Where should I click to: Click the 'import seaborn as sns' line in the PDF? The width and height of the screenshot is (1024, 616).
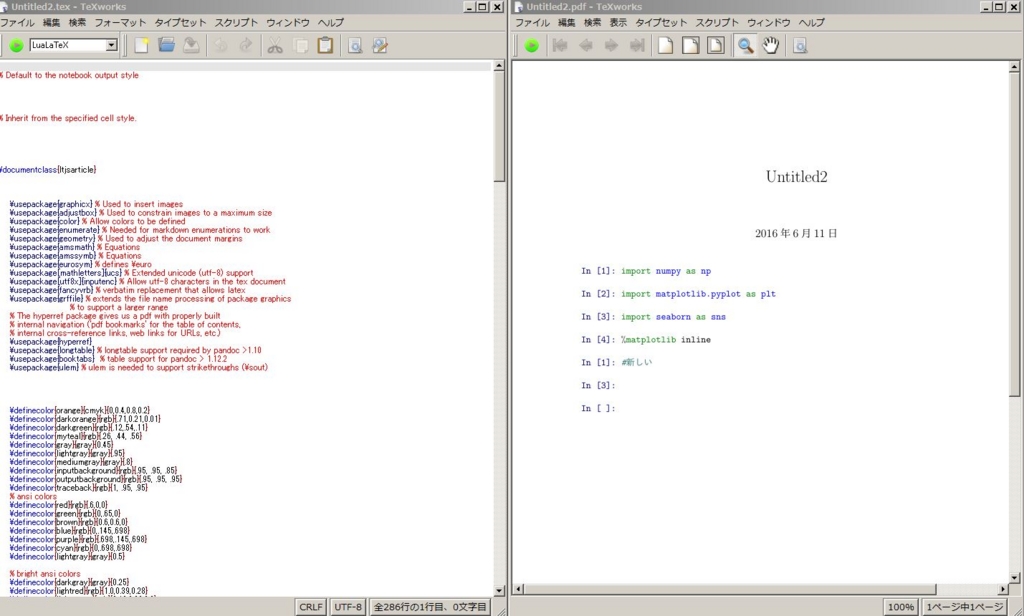coord(673,317)
